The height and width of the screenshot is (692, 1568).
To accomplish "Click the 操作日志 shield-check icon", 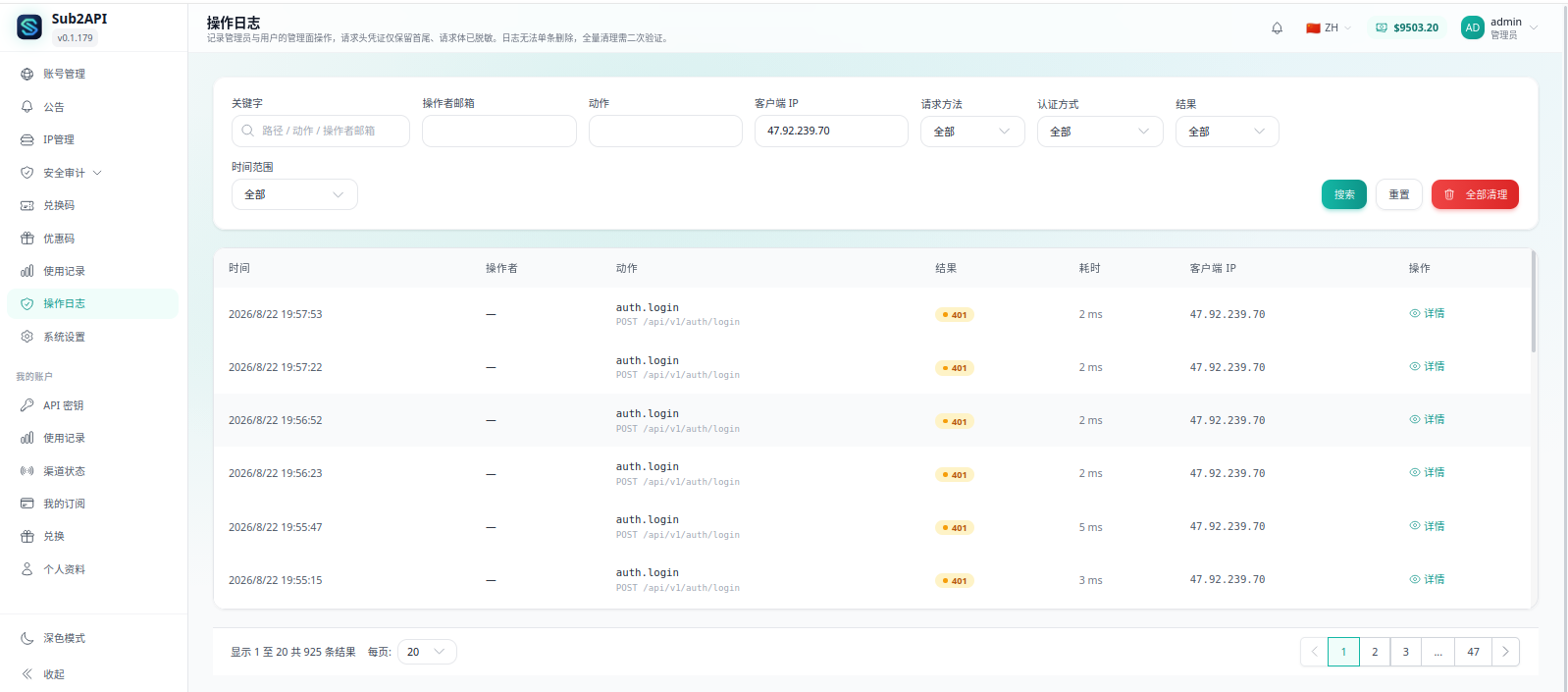I will (26, 303).
